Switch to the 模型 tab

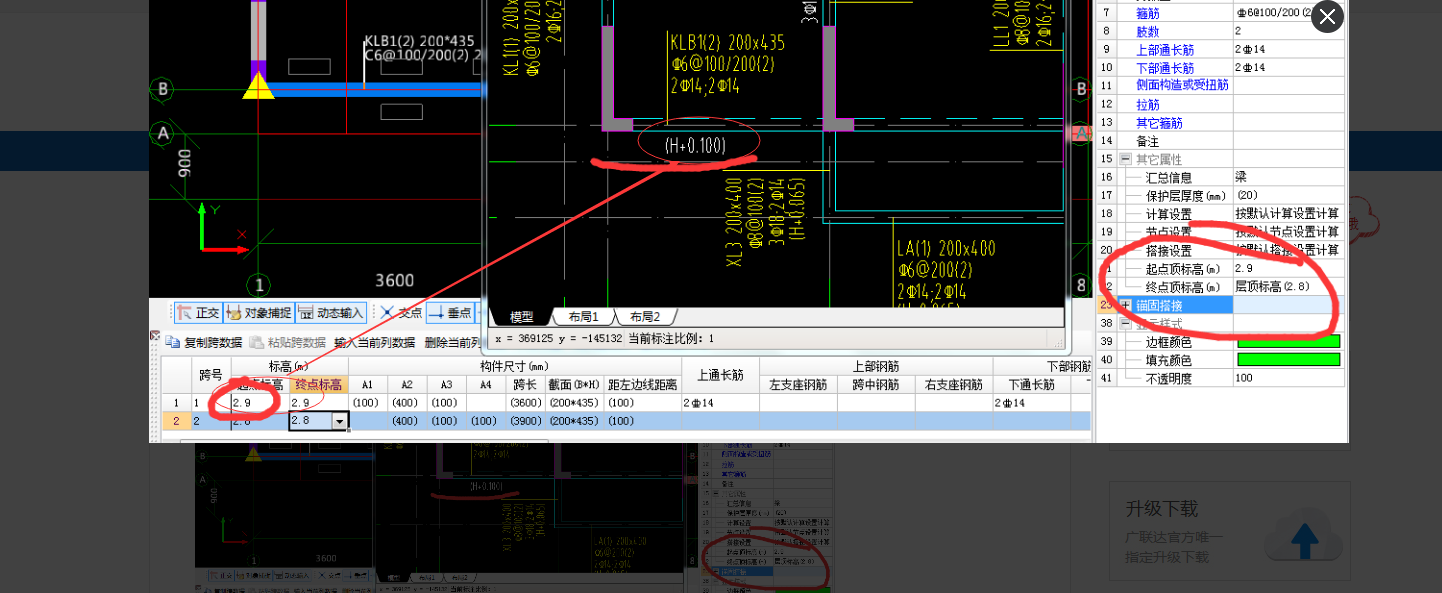tap(521, 316)
